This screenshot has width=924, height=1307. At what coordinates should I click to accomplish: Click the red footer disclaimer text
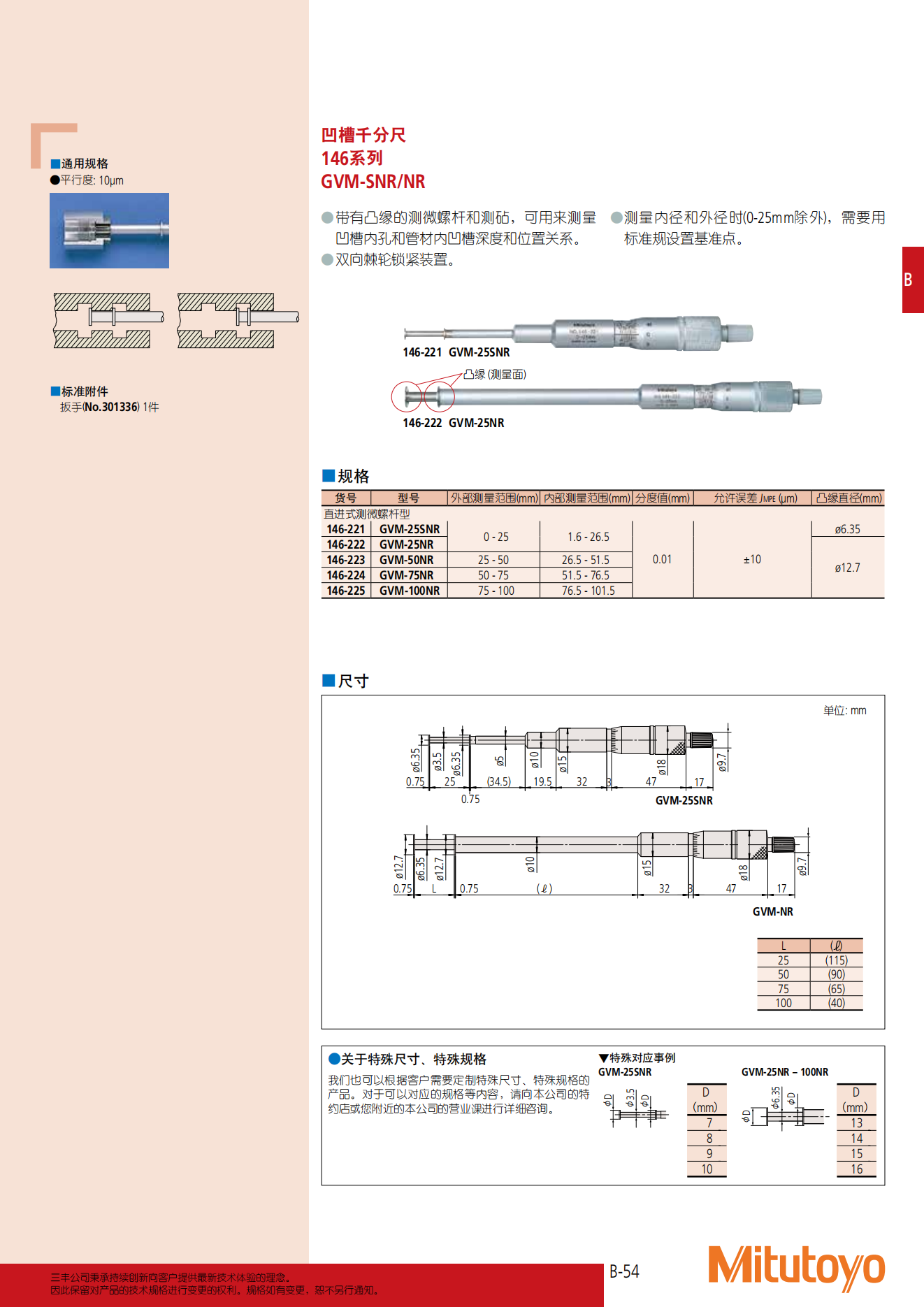tap(214, 1284)
